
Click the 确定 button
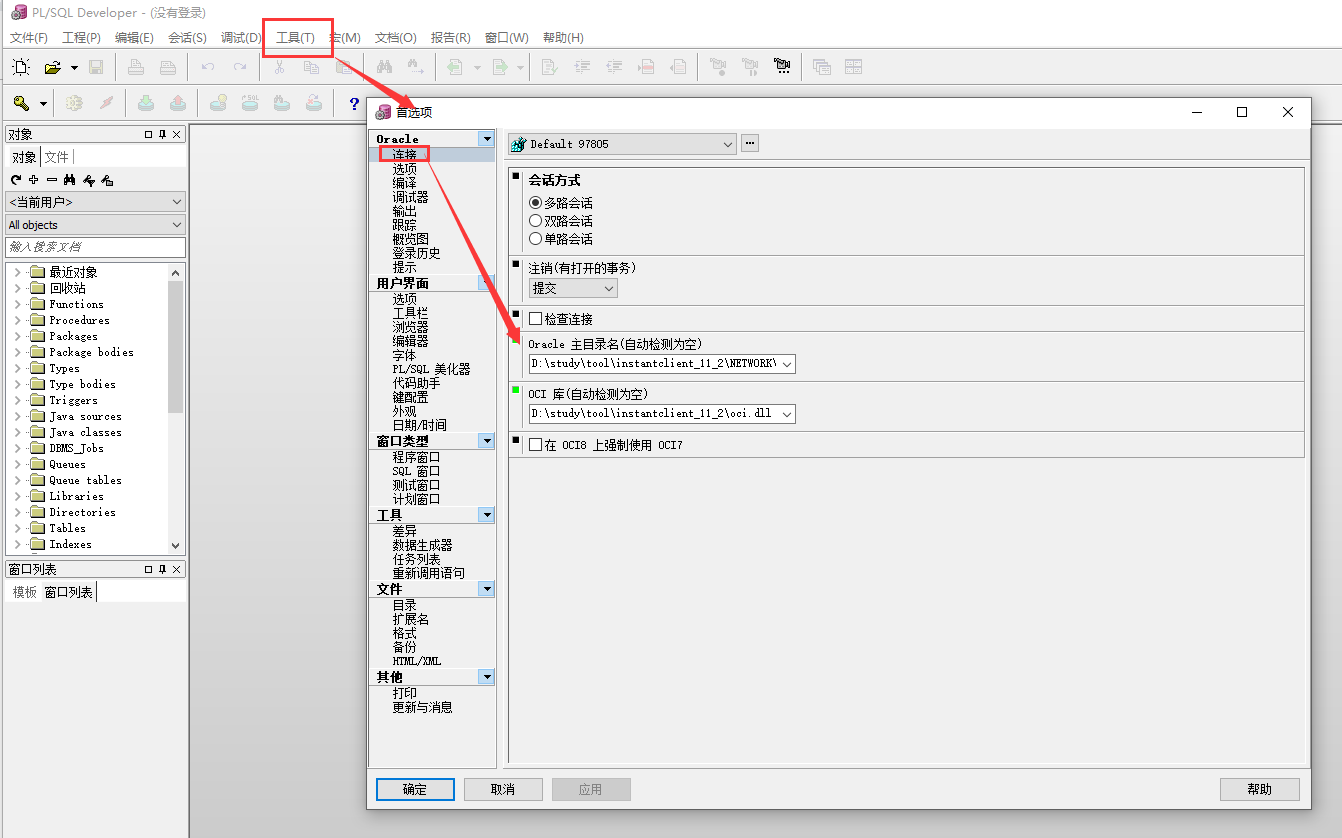(x=415, y=789)
